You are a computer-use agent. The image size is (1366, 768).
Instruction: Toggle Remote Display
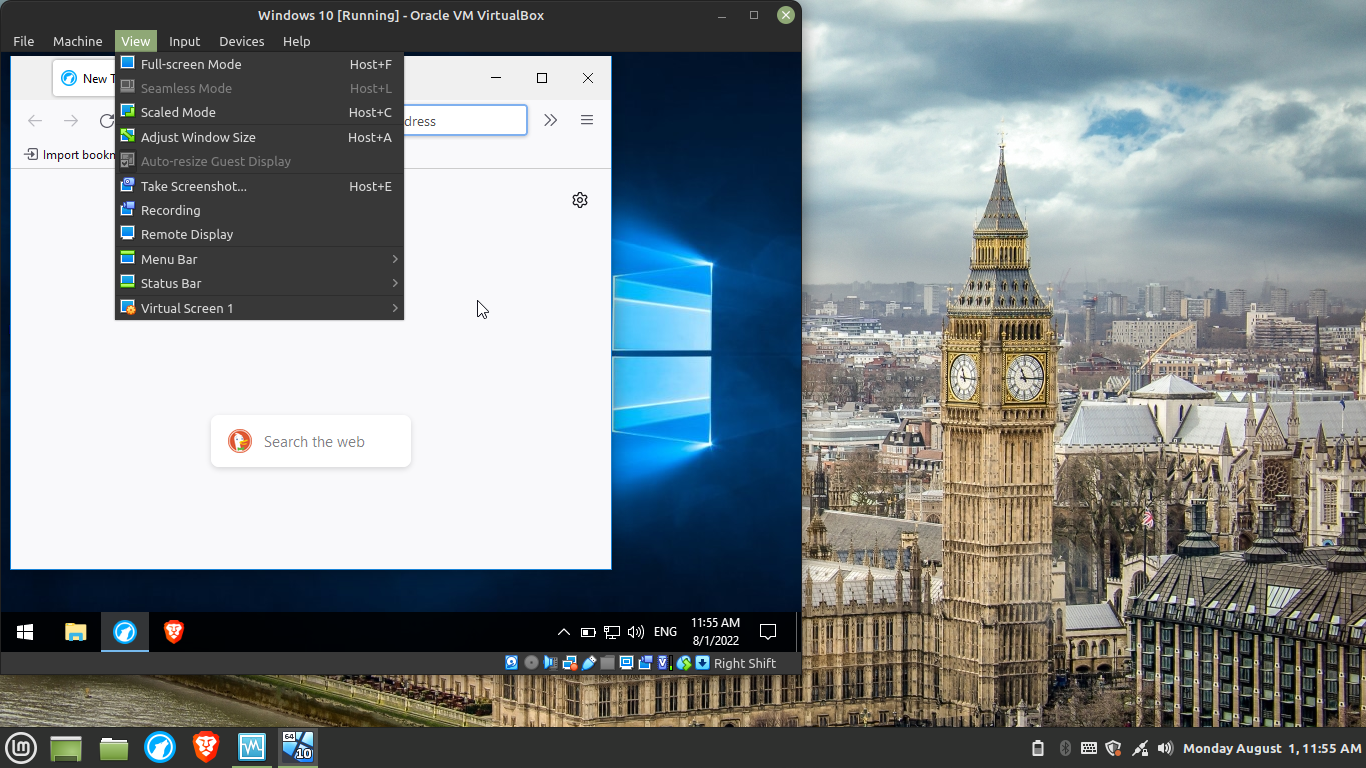pyautogui.click(x=186, y=234)
